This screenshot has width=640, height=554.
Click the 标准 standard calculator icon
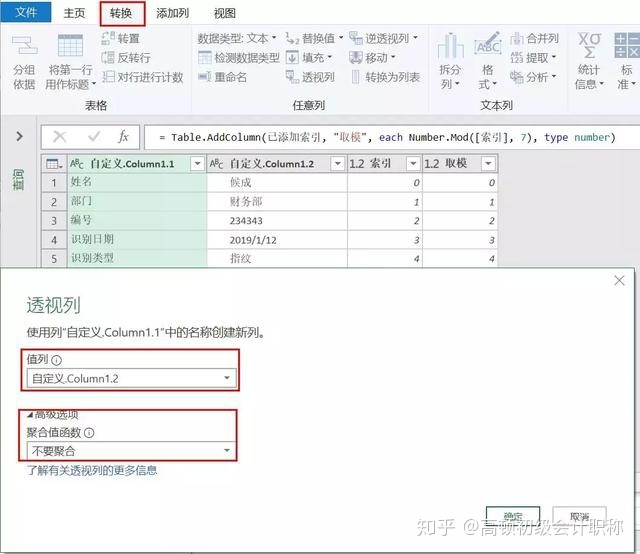tap(627, 45)
